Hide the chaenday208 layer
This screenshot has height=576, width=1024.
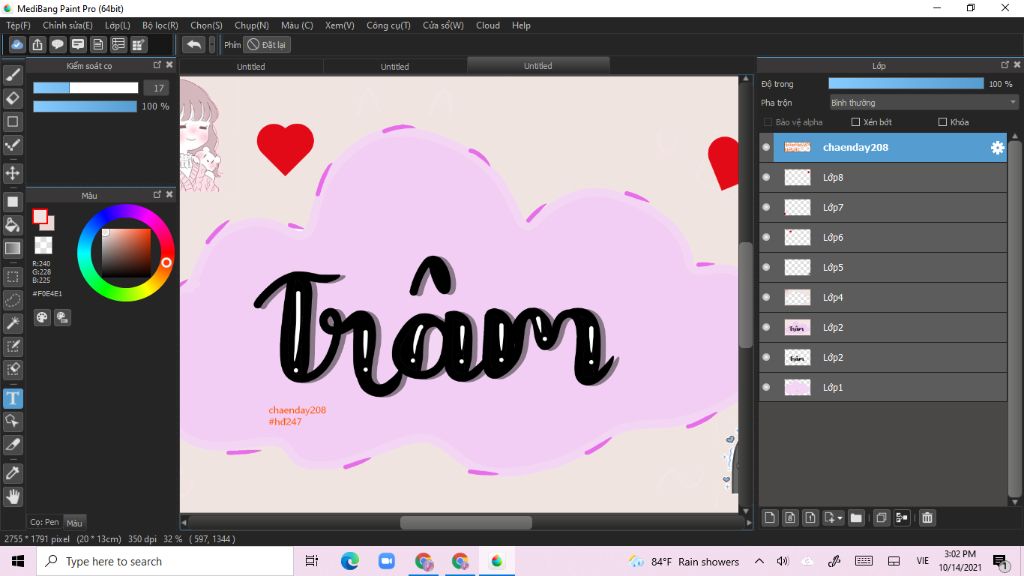(x=766, y=148)
